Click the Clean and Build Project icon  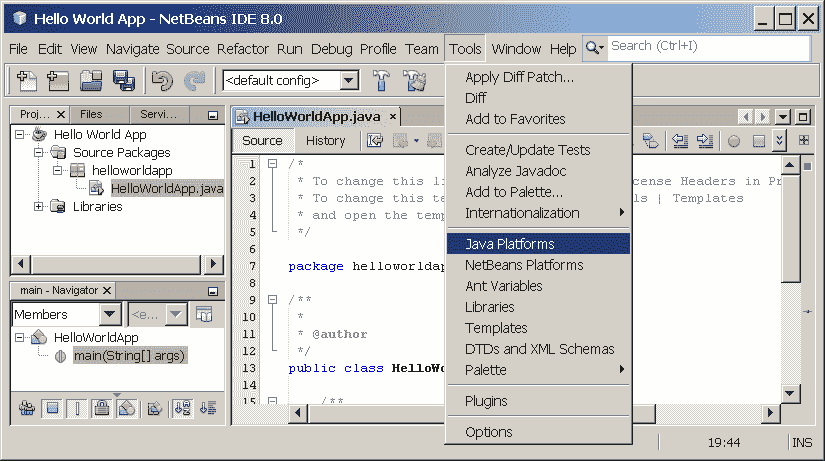(x=415, y=81)
